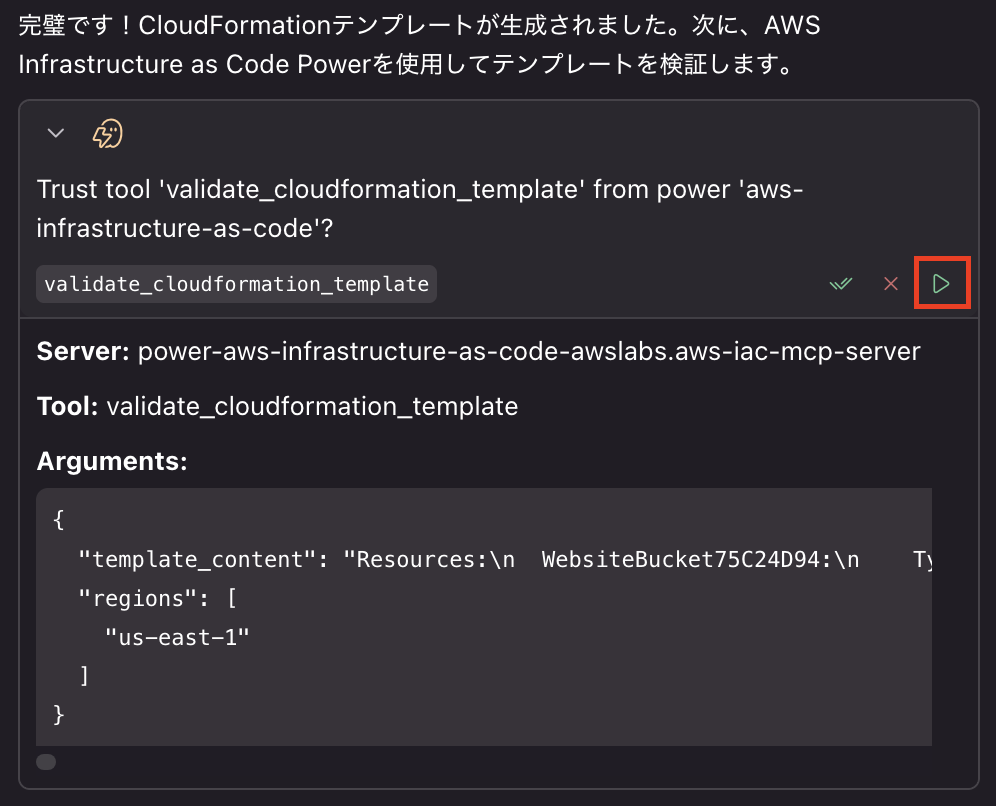Select the "us-east-1" region value
The image size is (996, 806).
[176, 637]
